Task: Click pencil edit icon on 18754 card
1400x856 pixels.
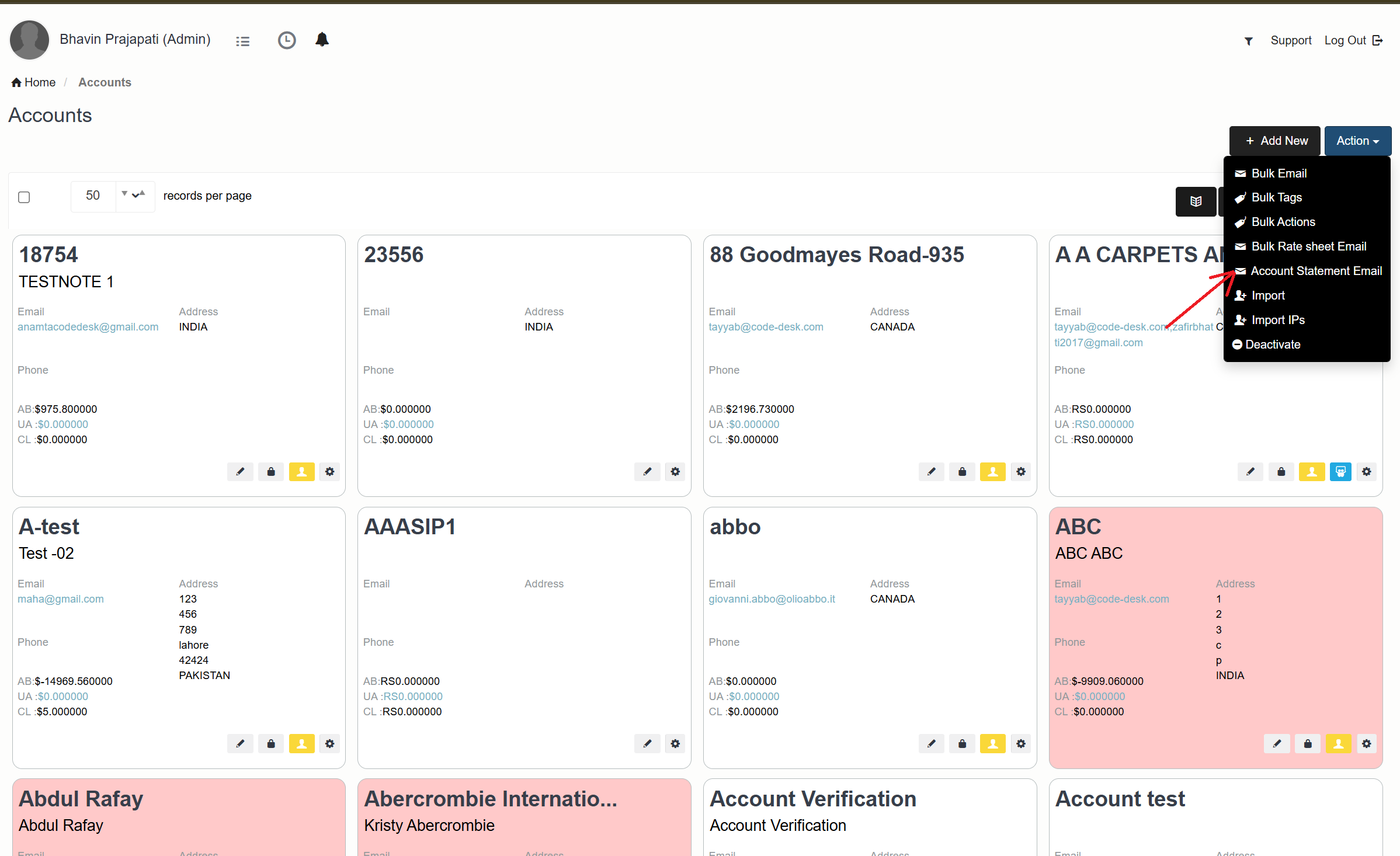Action: pos(240,472)
